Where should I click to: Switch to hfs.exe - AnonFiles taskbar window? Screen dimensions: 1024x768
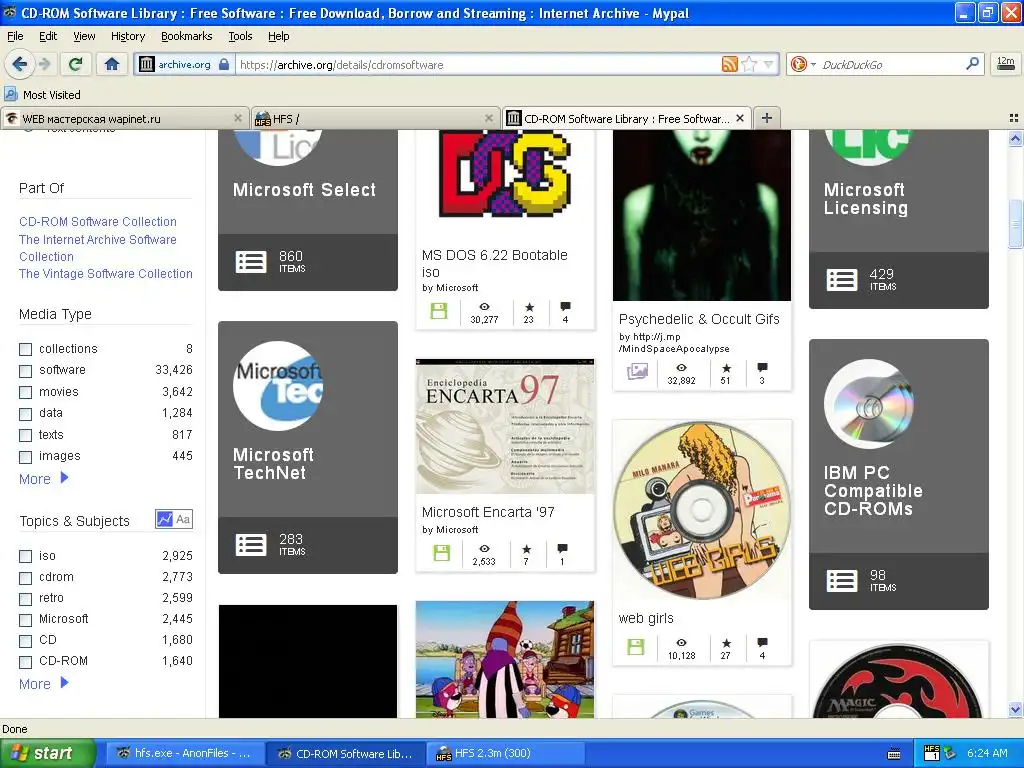(x=184, y=753)
